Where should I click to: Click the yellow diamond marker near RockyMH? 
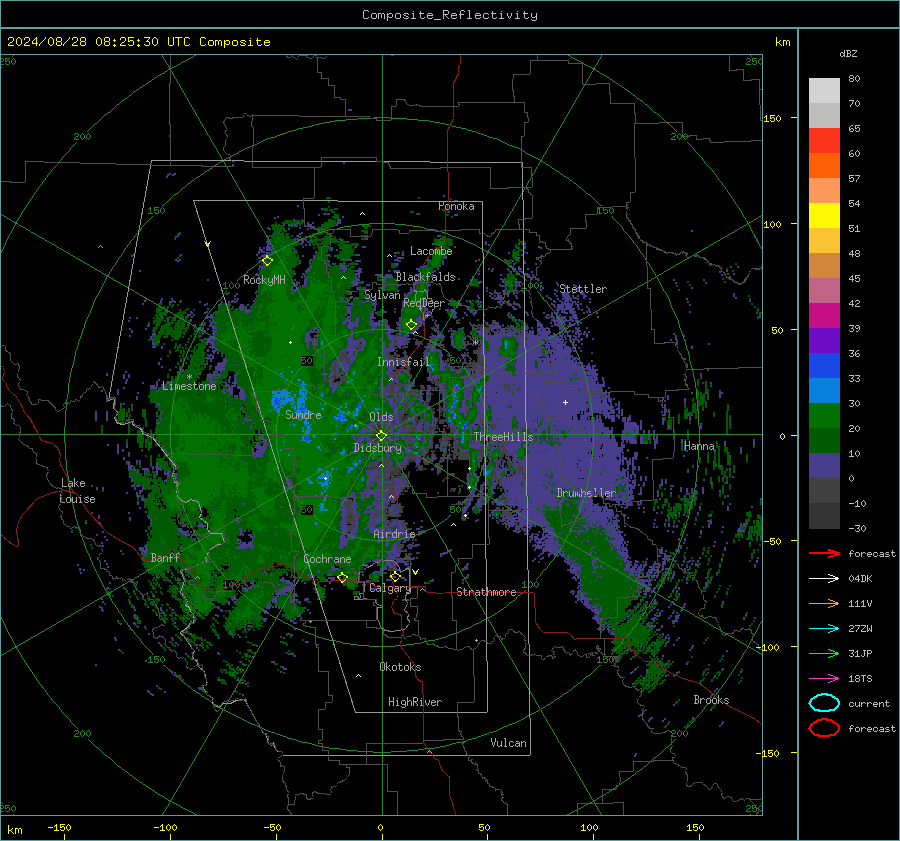point(267,261)
